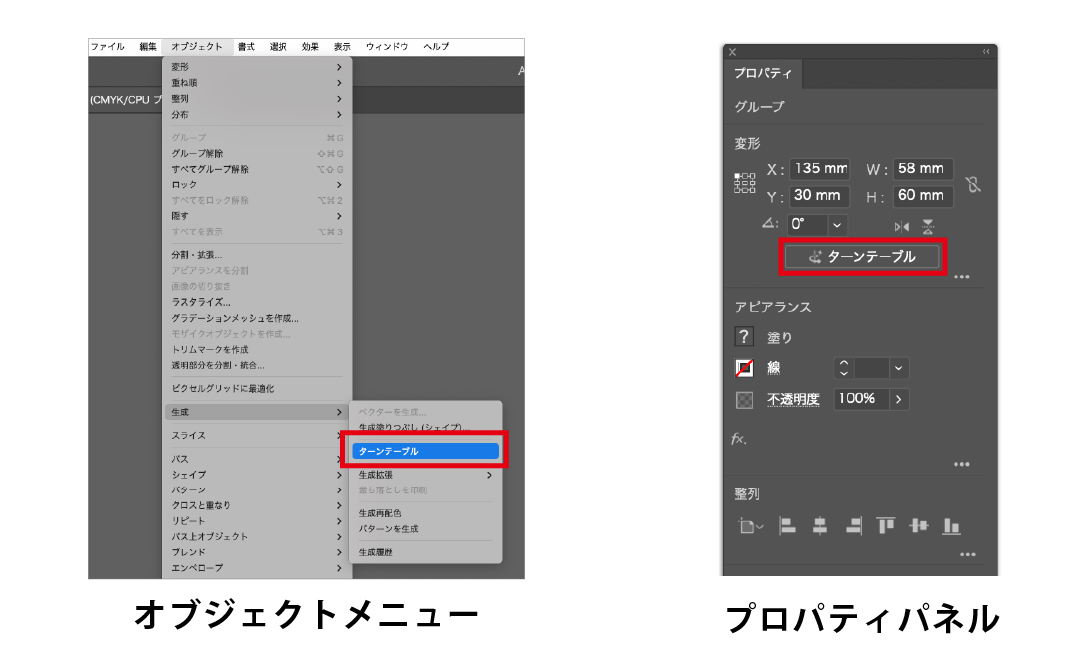
Task: Click the flip vertical icon
Action: tap(928, 226)
